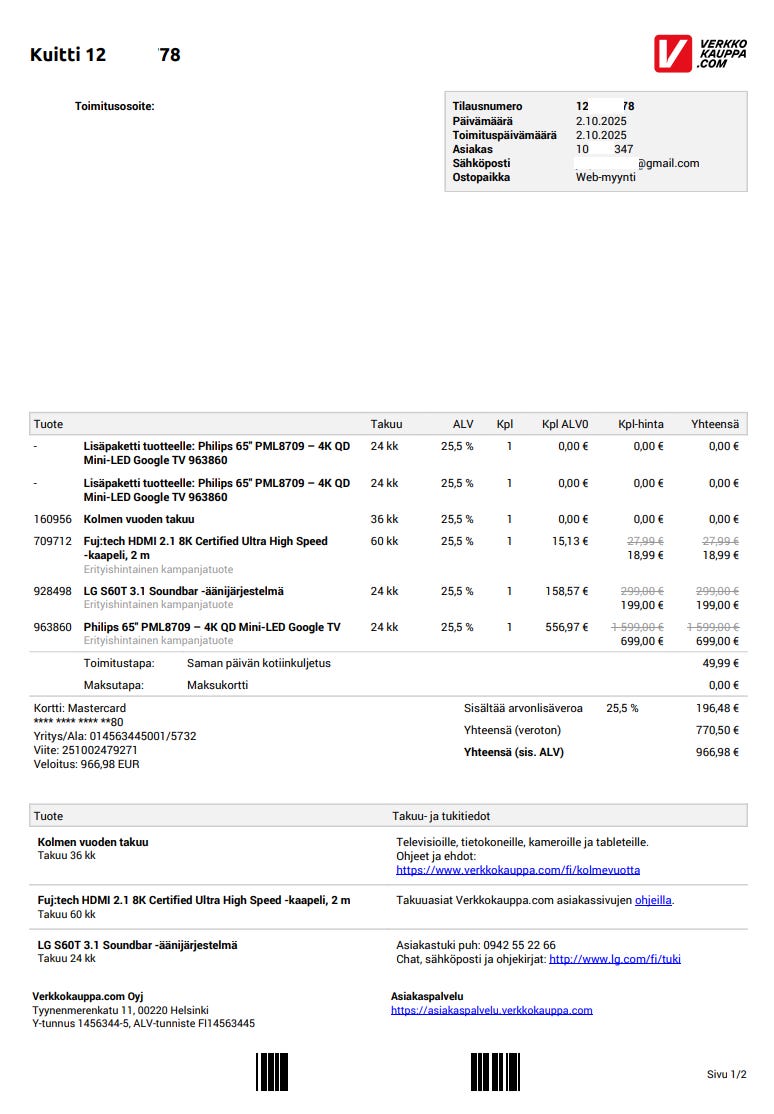Click the Tilausnumero label
Screen dimensions: 774x1114
pyautogui.click(x=487, y=106)
